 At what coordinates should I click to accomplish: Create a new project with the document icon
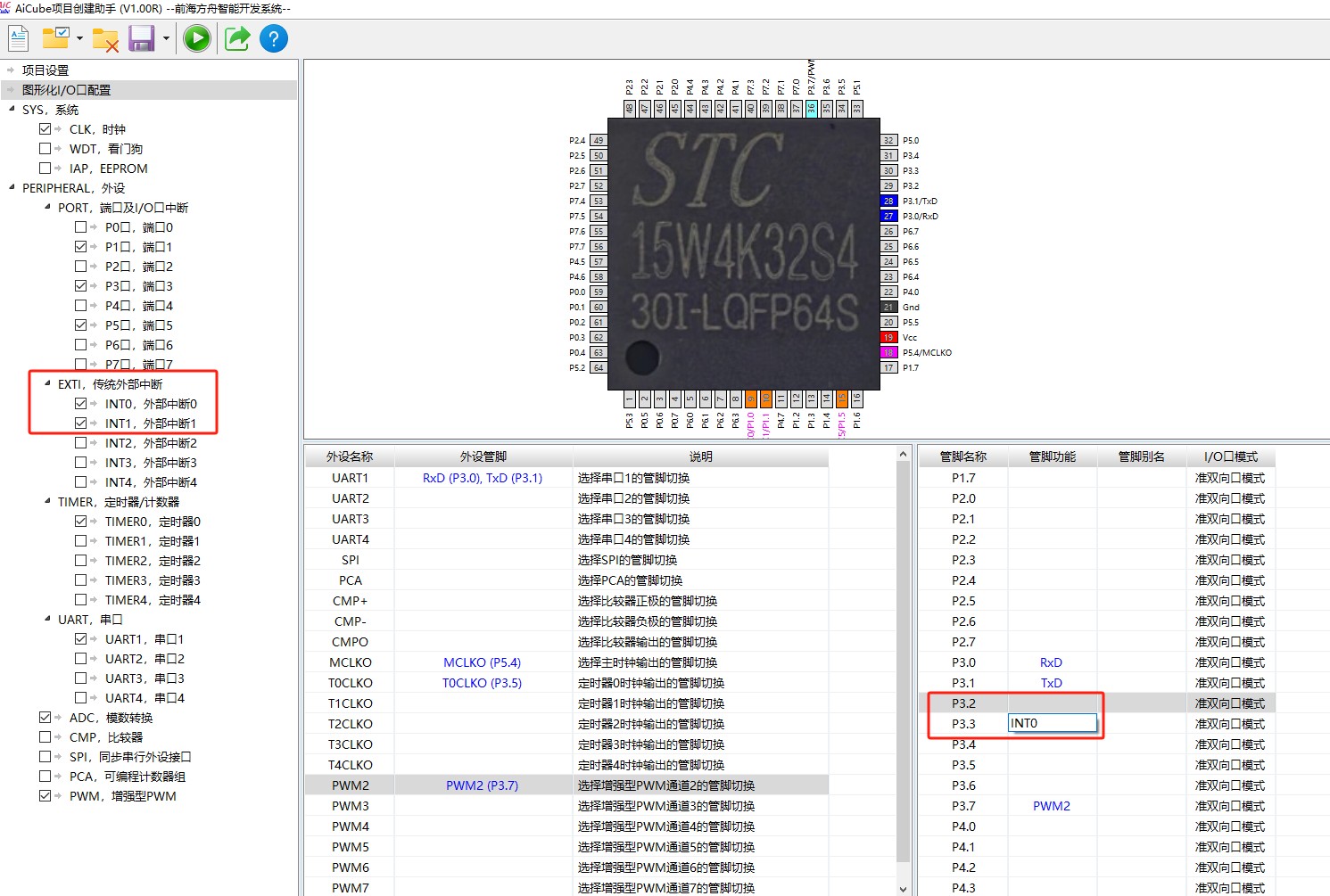(18, 38)
